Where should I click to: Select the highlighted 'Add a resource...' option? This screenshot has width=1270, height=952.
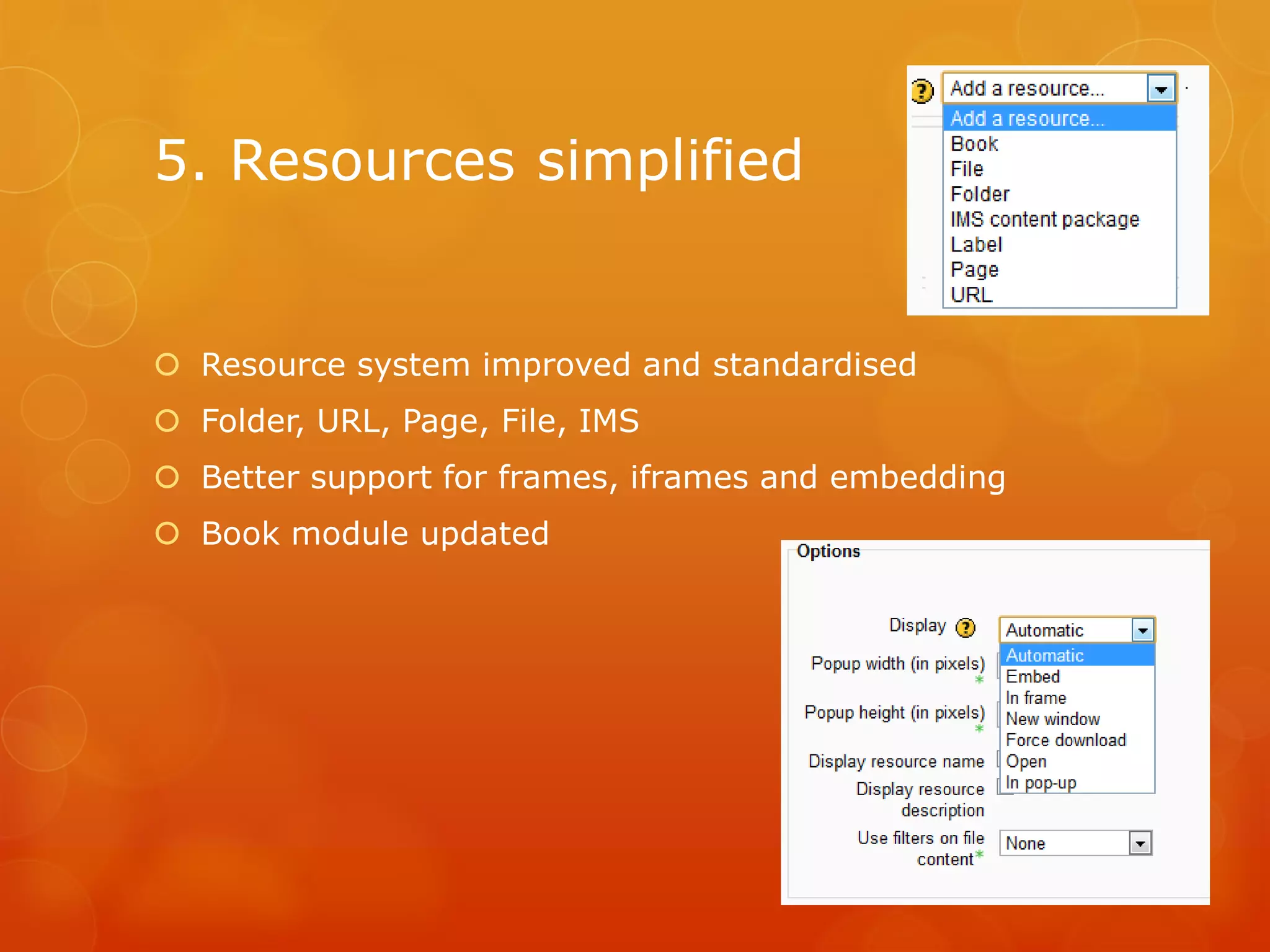[x=1059, y=118]
